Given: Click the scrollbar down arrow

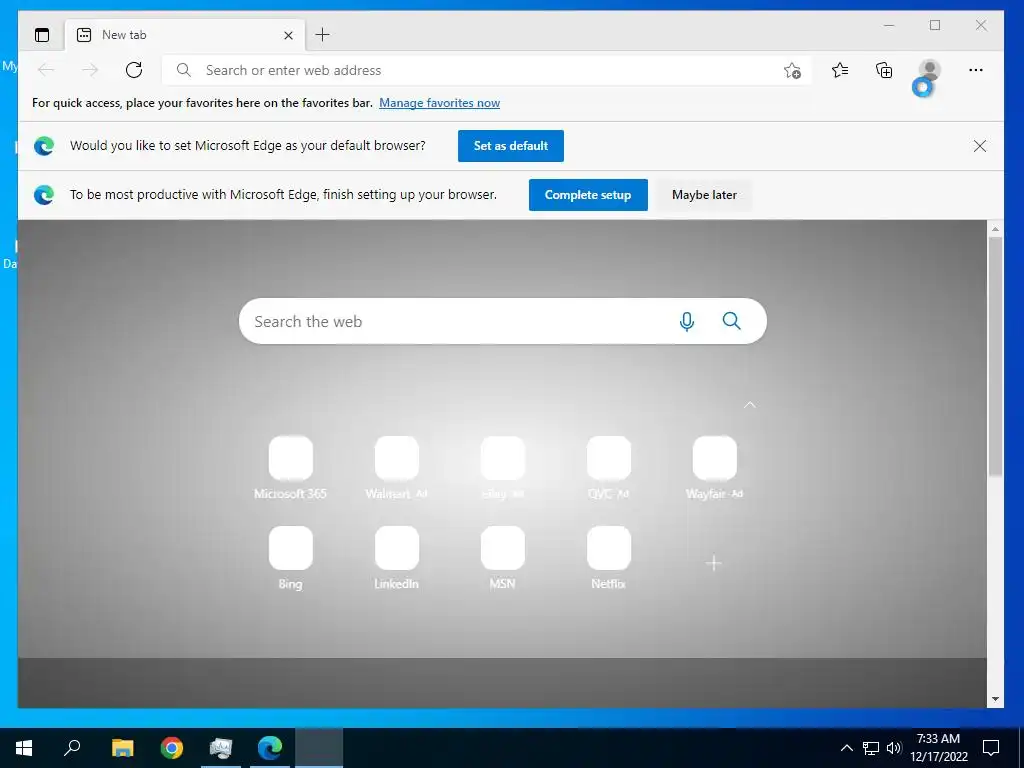Looking at the screenshot, I should coord(995,699).
